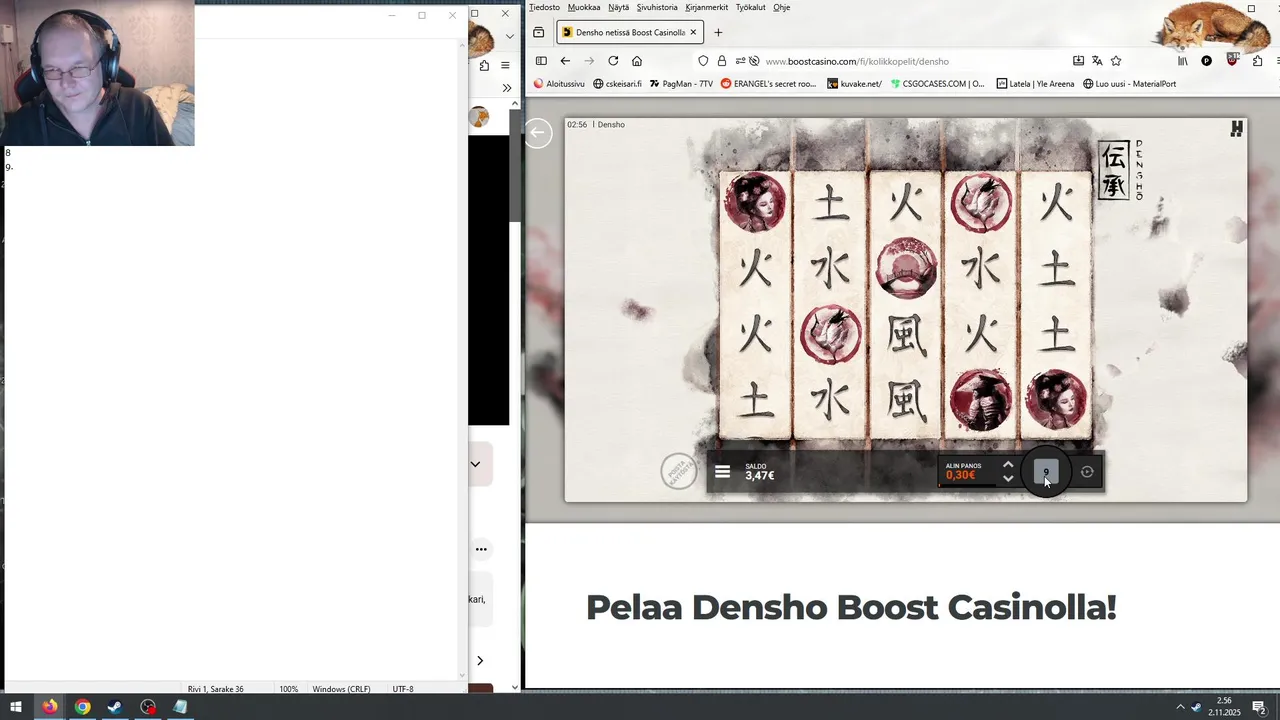
Task: Open the Firefox extensions puzzle icon
Action: tap(1258, 61)
